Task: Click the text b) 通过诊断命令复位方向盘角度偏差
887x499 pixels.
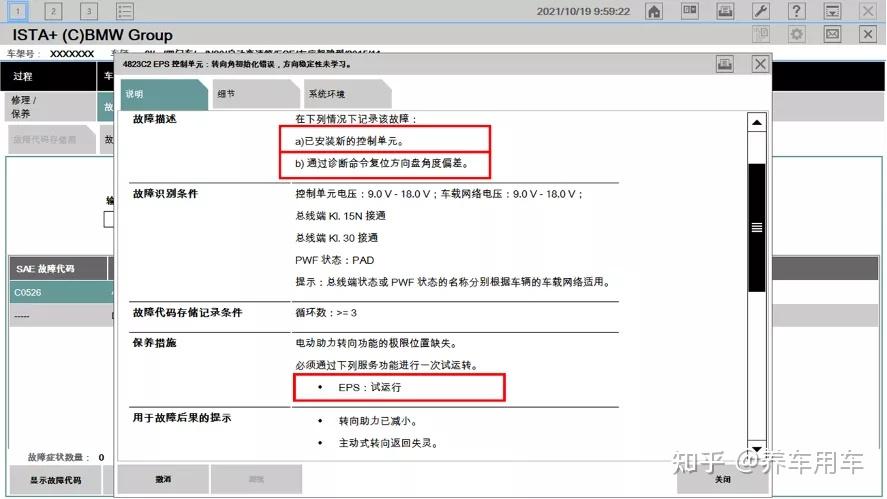Action: click(x=382, y=164)
